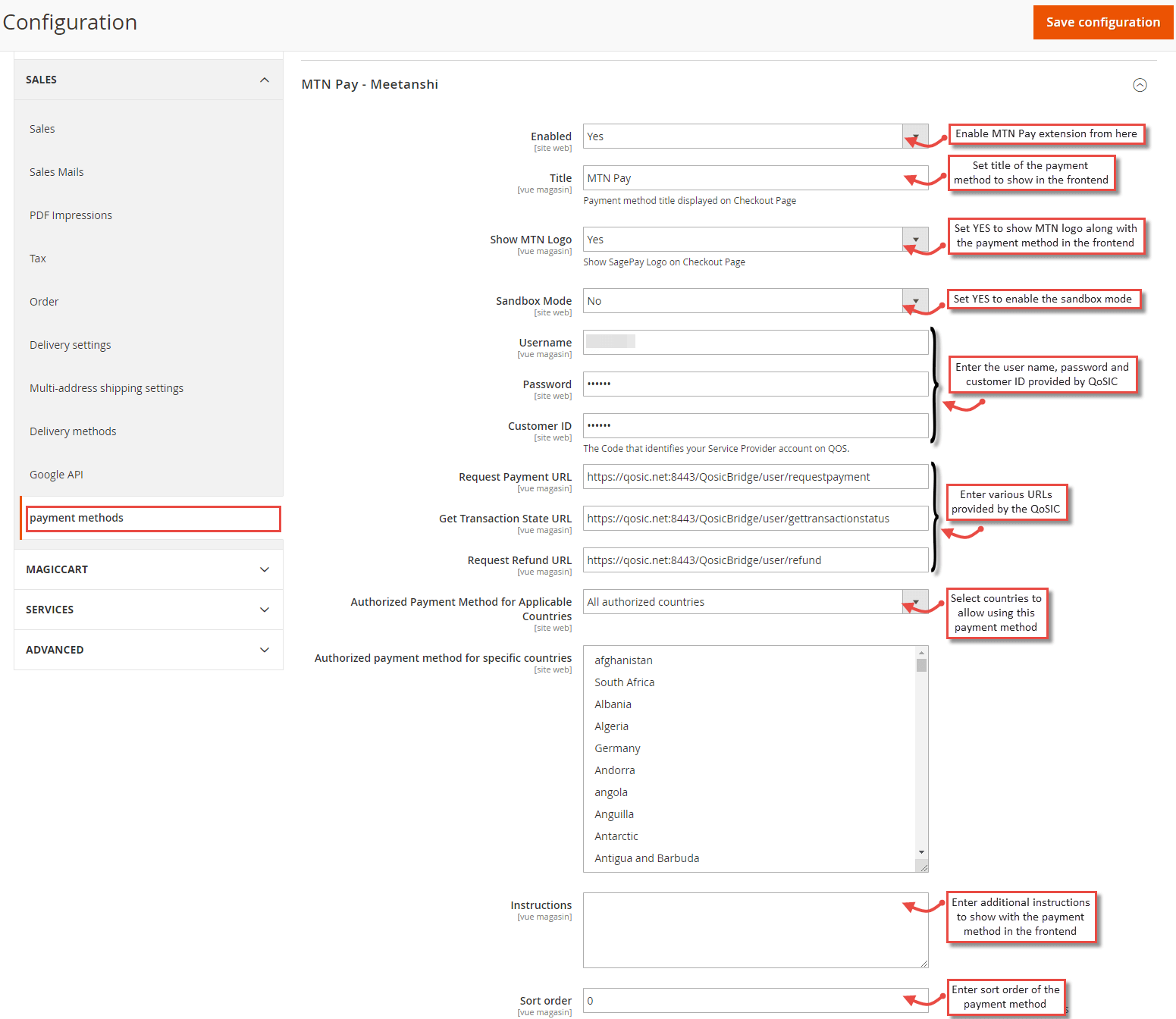Focus the Get Transaction State URL field
The image size is (1176, 1019).
tap(755, 519)
